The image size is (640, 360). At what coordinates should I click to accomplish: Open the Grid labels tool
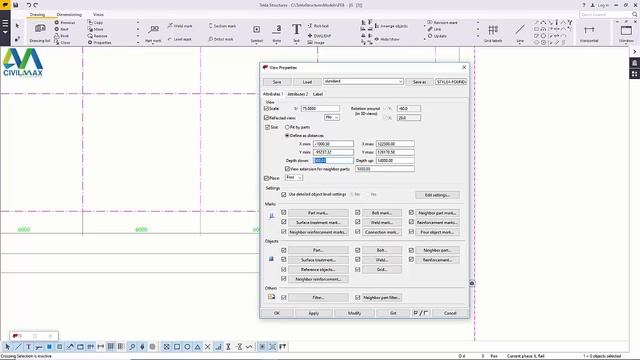tap(493, 33)
